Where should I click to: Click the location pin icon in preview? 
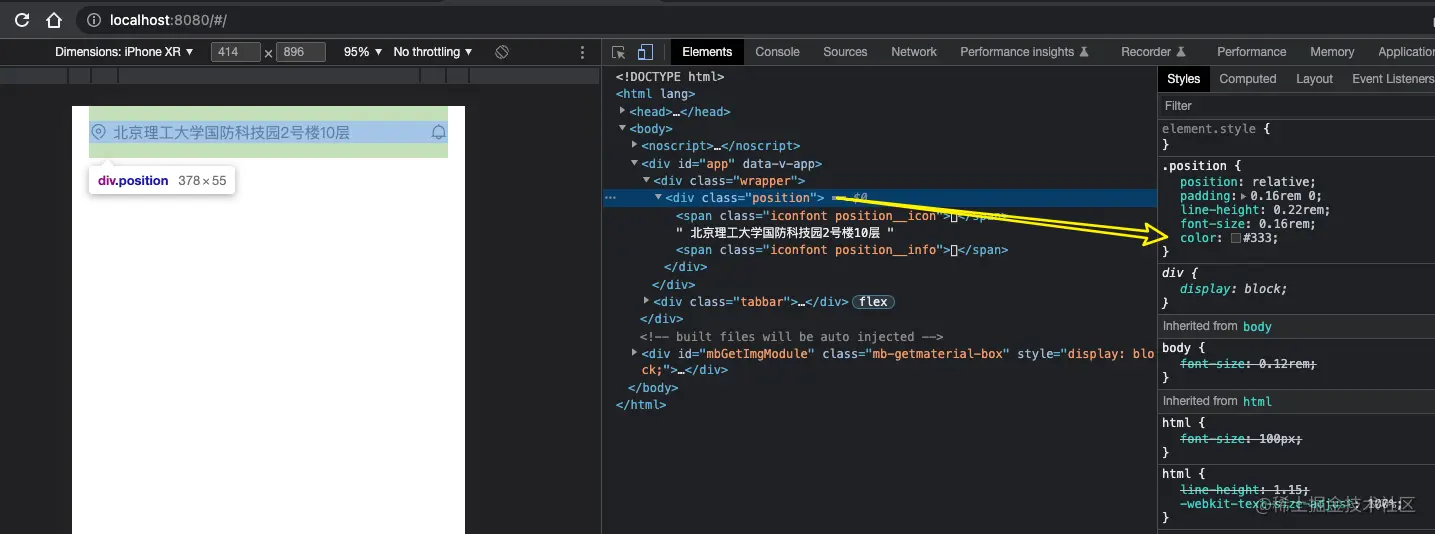(x=99, y=132)
